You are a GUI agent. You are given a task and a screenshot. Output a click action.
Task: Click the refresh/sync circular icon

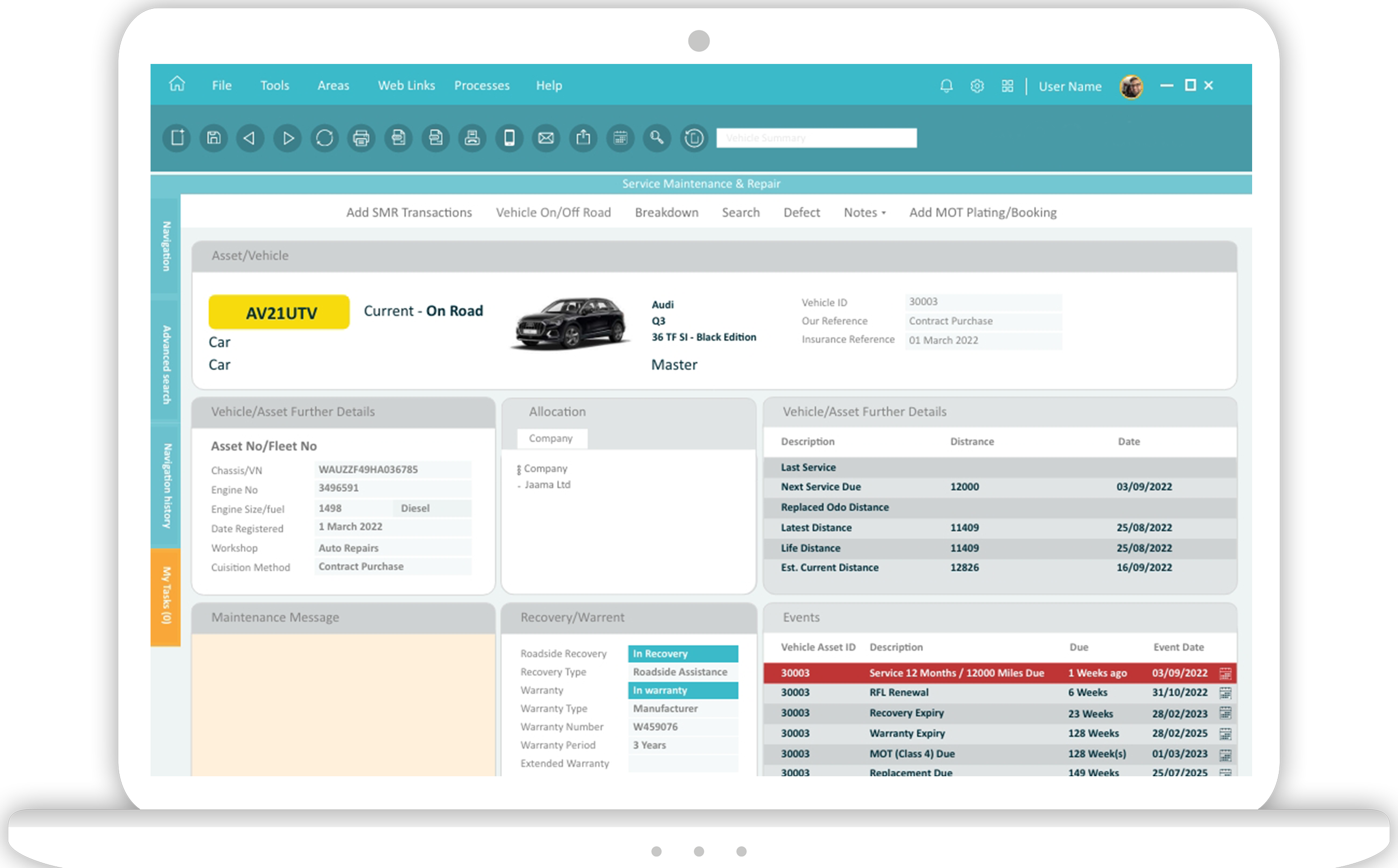click(x=324, y=137)
